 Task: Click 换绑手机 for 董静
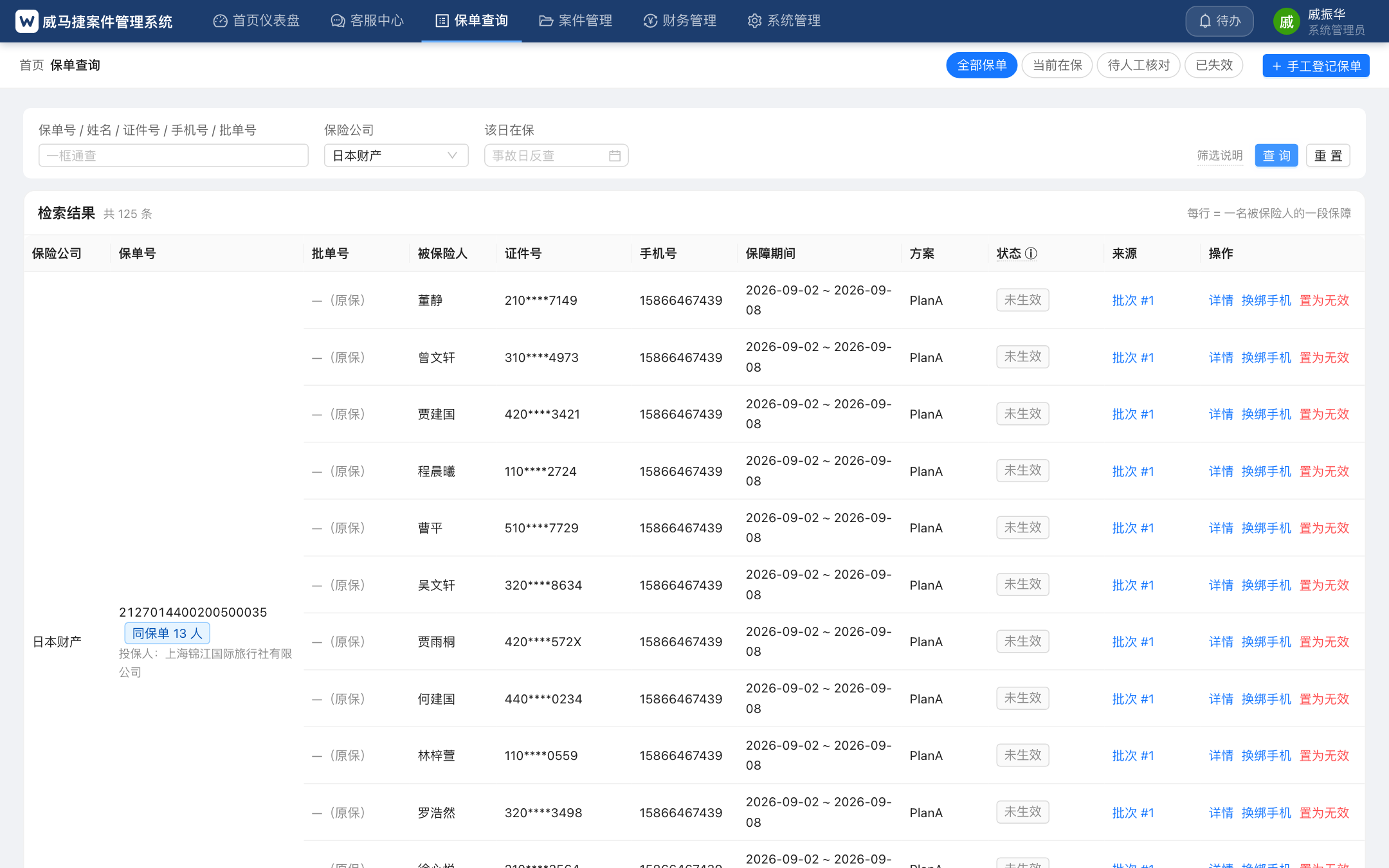click(1266, 300)
